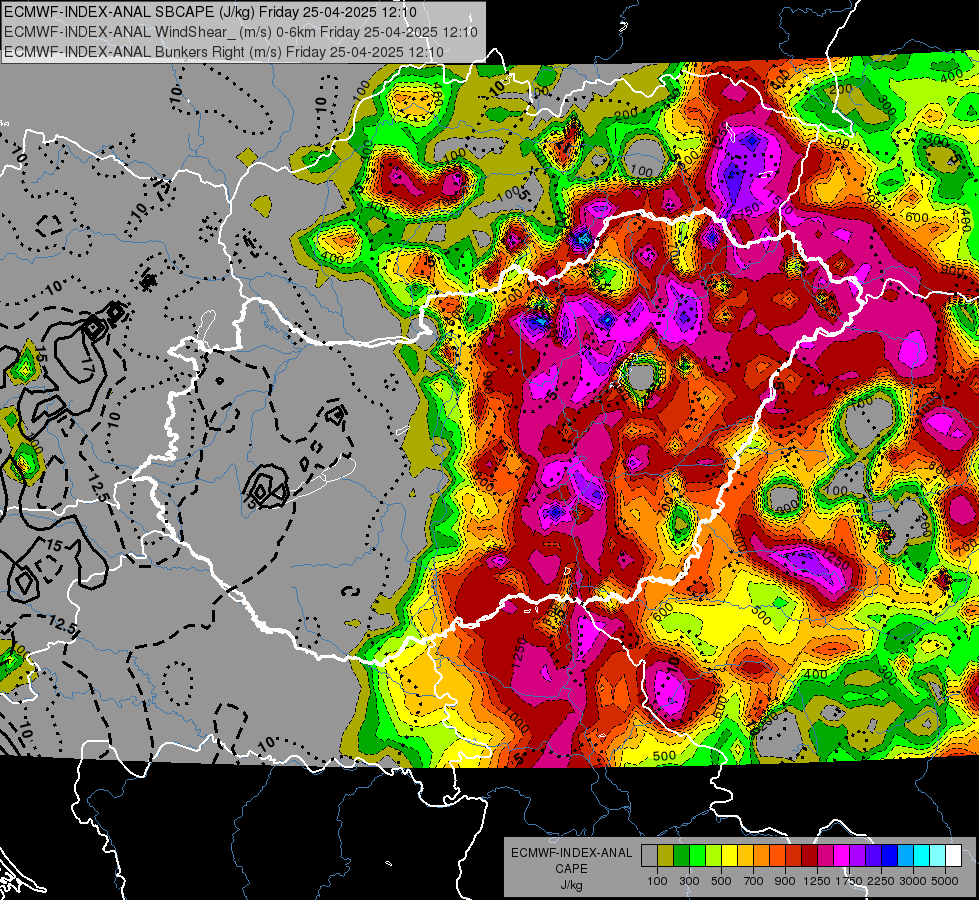Select the olive swatch in CAPE legend
This screenshot has height=900, width=979.
(x=665, y=855)
